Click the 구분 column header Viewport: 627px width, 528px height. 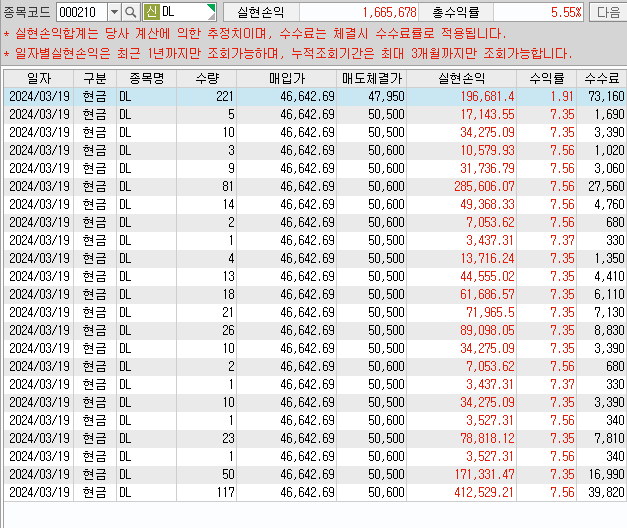(x=95, y=78)
